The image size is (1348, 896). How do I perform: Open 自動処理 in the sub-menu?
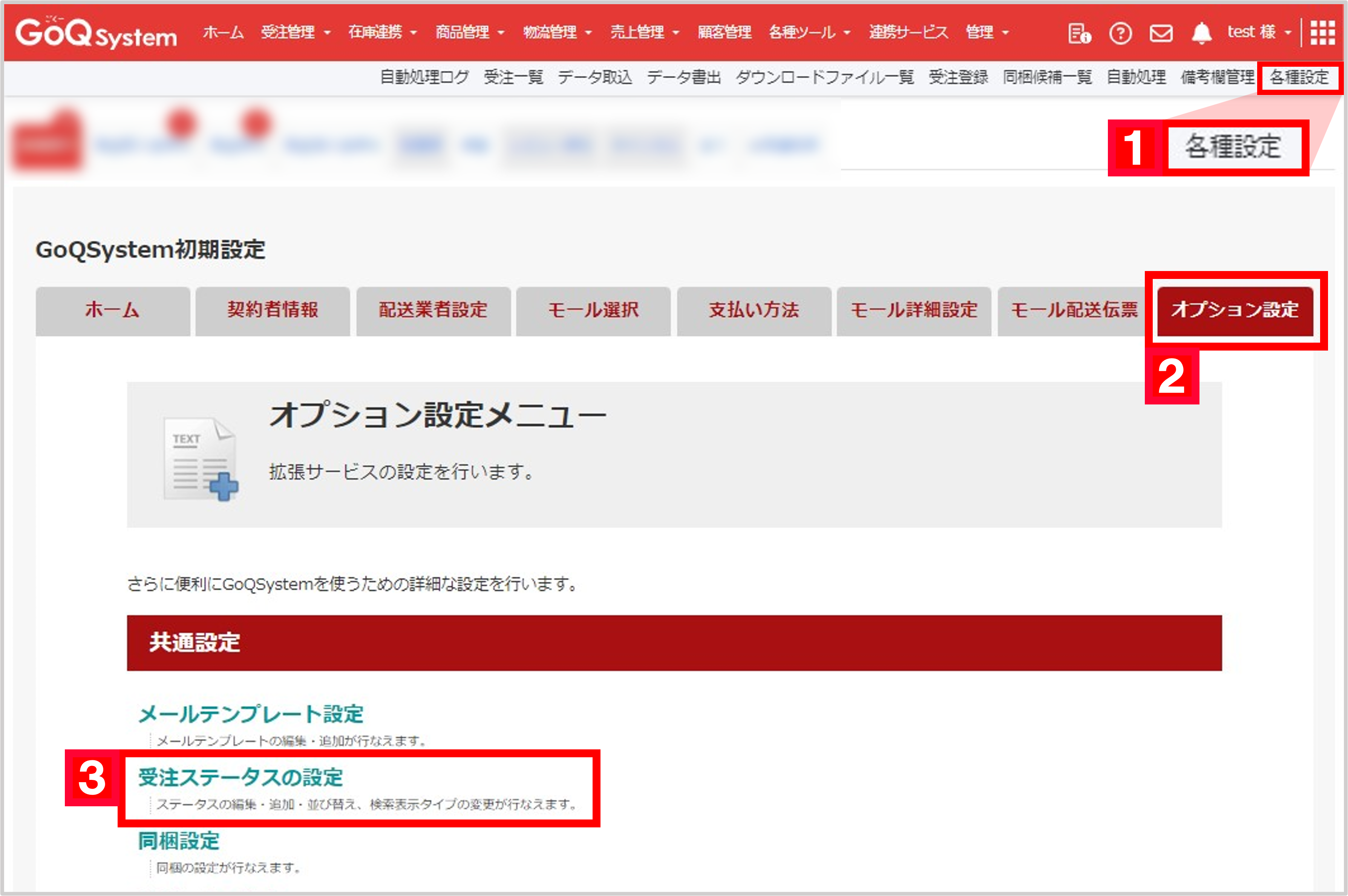coord(1136,77)
